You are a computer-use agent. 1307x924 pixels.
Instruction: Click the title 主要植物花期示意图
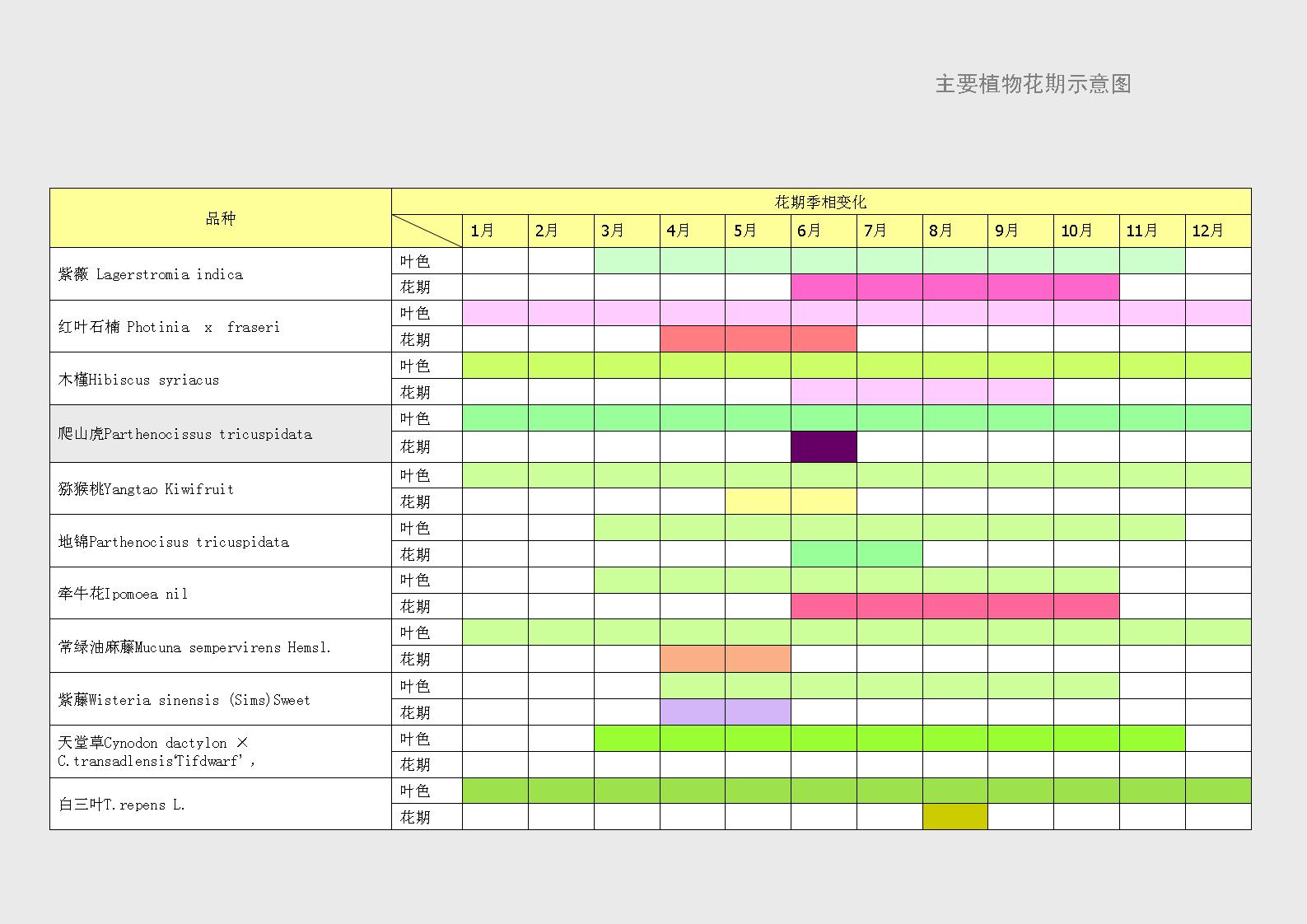point(1033,84)
